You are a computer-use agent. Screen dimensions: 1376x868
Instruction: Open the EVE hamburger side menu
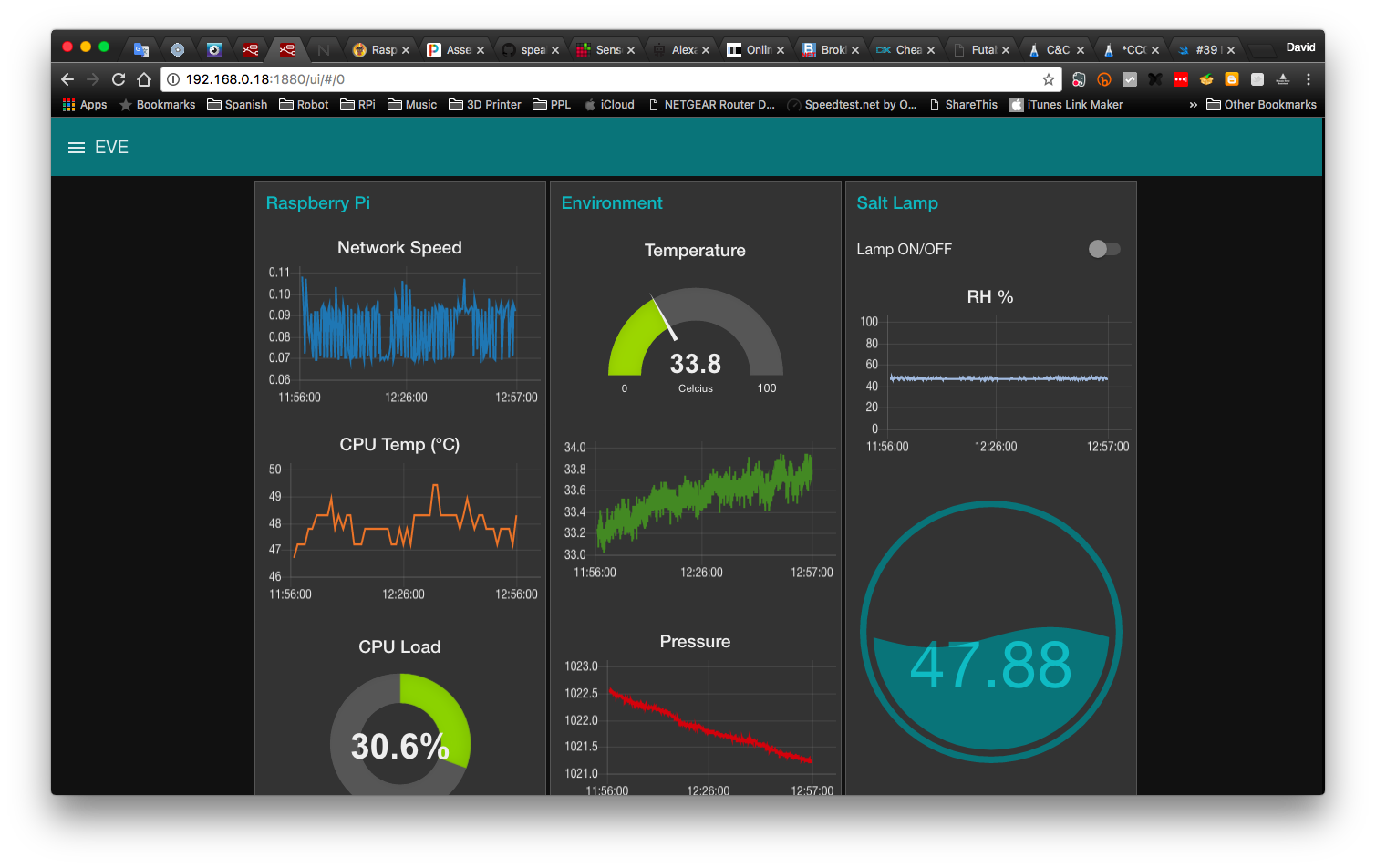77,148
